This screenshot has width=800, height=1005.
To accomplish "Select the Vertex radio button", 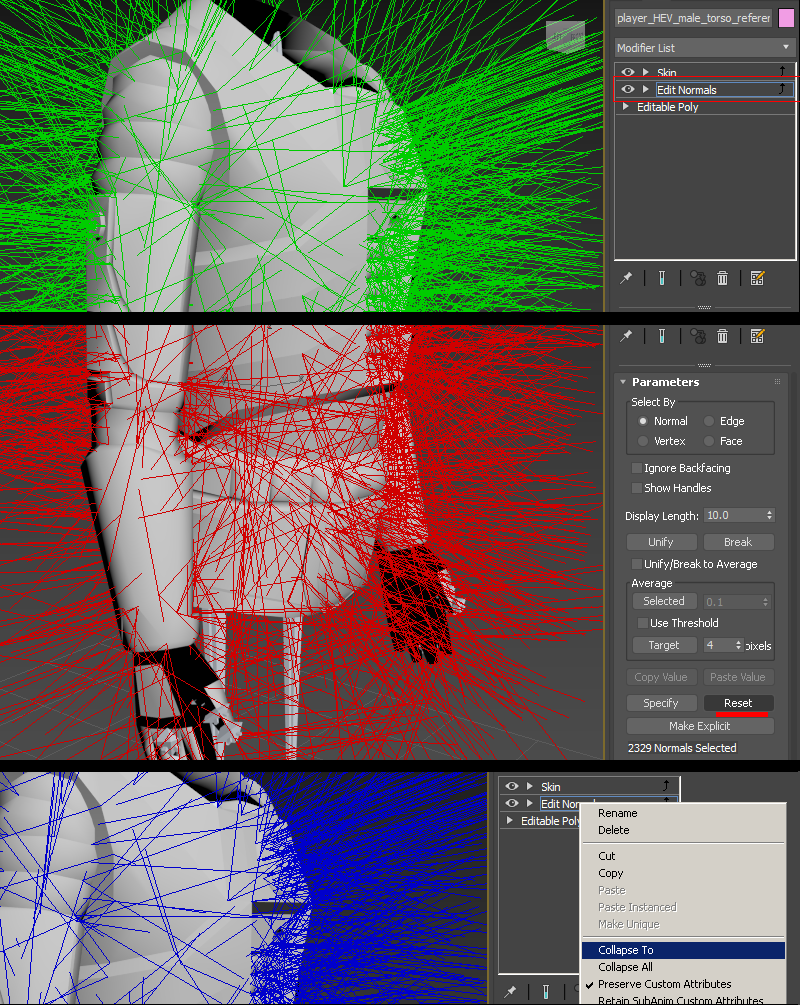I will [643, 441].
